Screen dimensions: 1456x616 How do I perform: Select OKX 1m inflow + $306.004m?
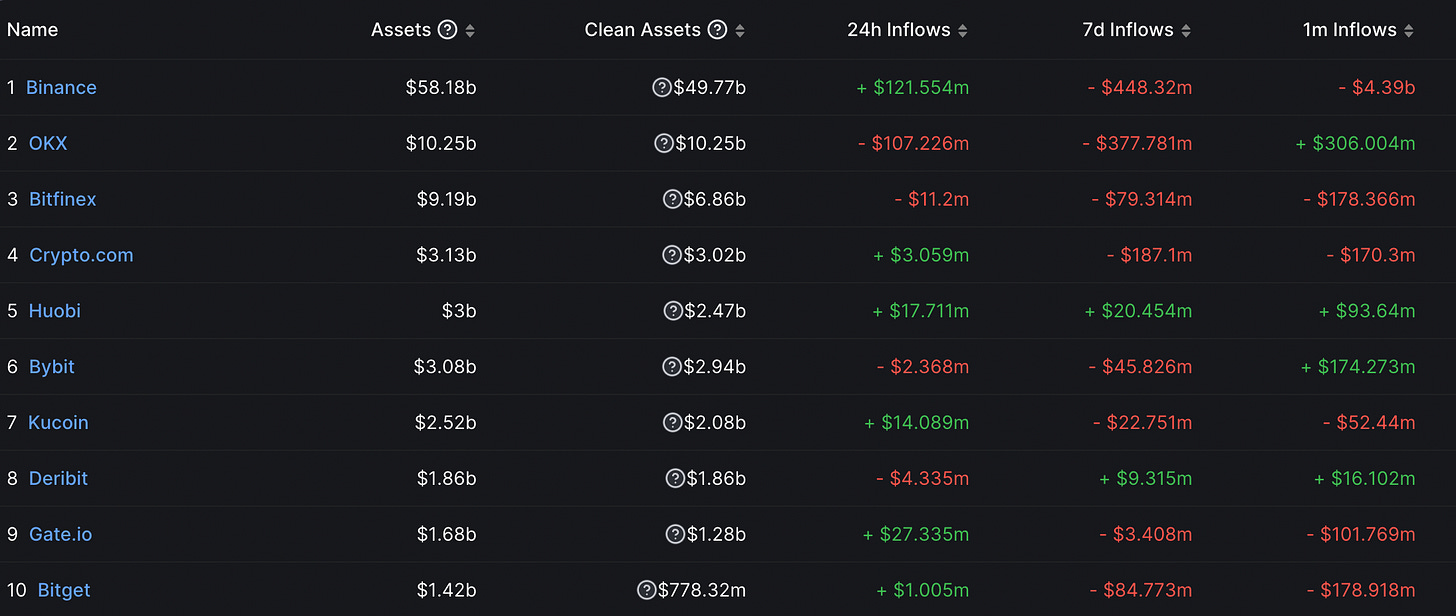[1356, 143]
